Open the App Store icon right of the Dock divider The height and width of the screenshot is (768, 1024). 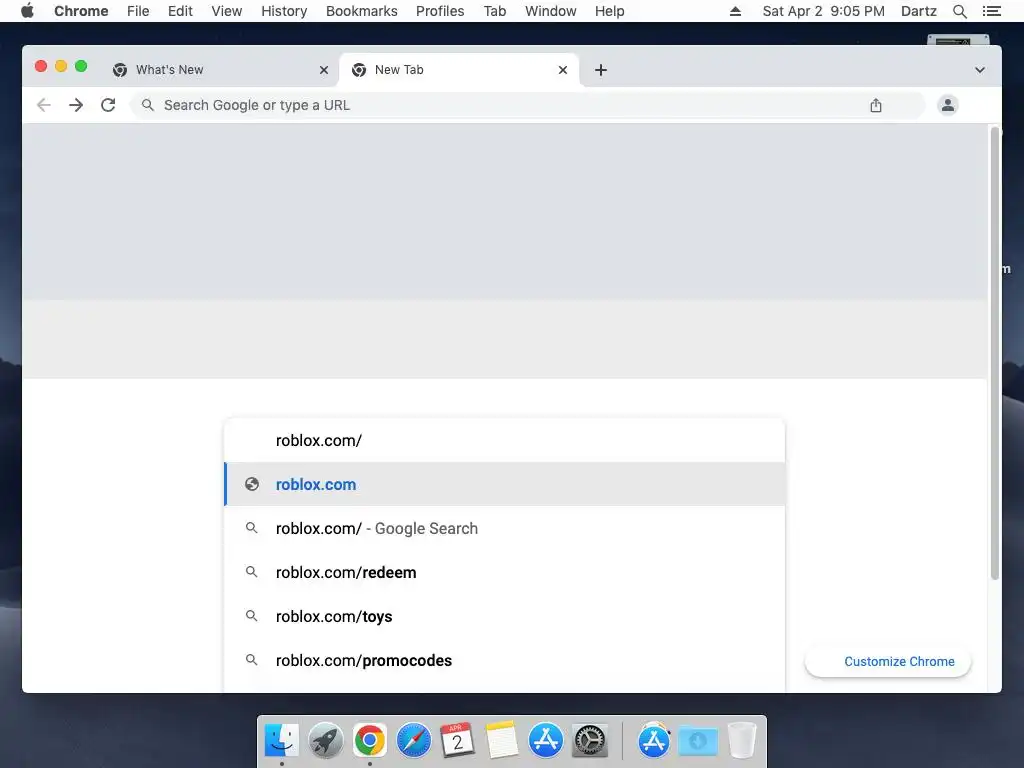pos(654,741)
